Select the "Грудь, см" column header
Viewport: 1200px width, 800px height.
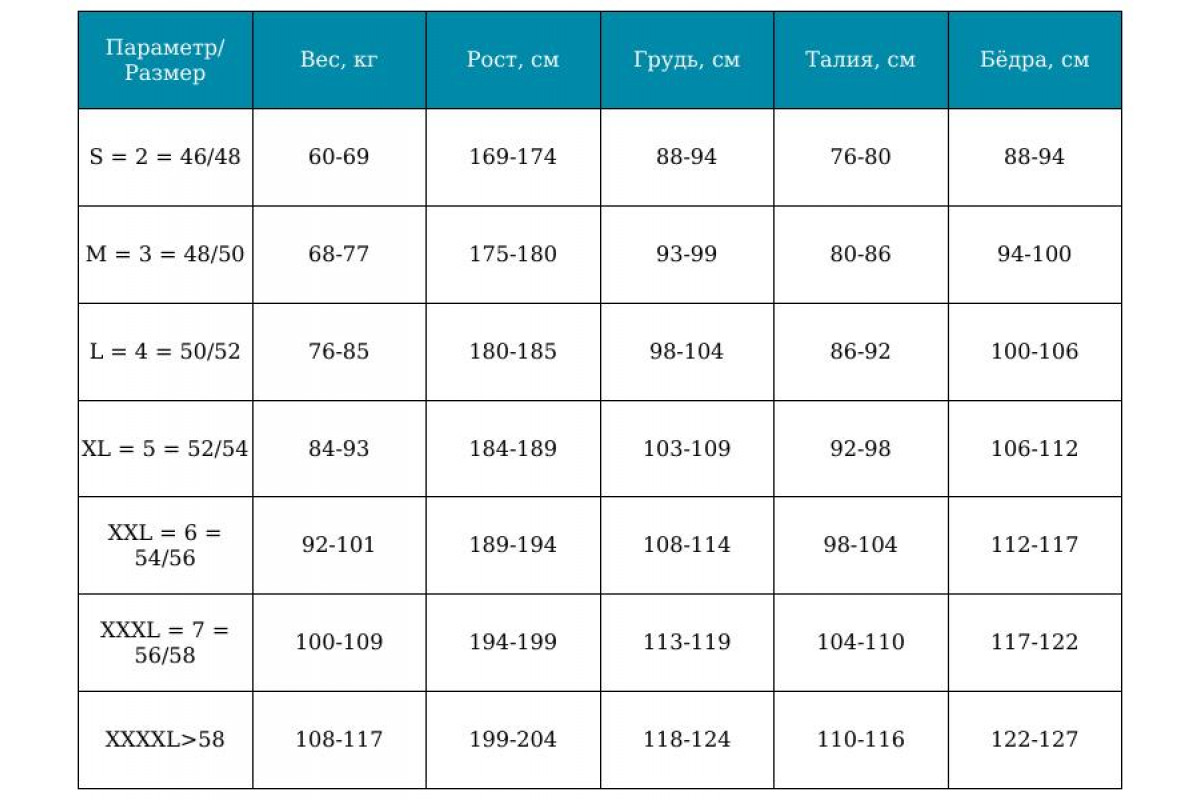click(687, 60)
